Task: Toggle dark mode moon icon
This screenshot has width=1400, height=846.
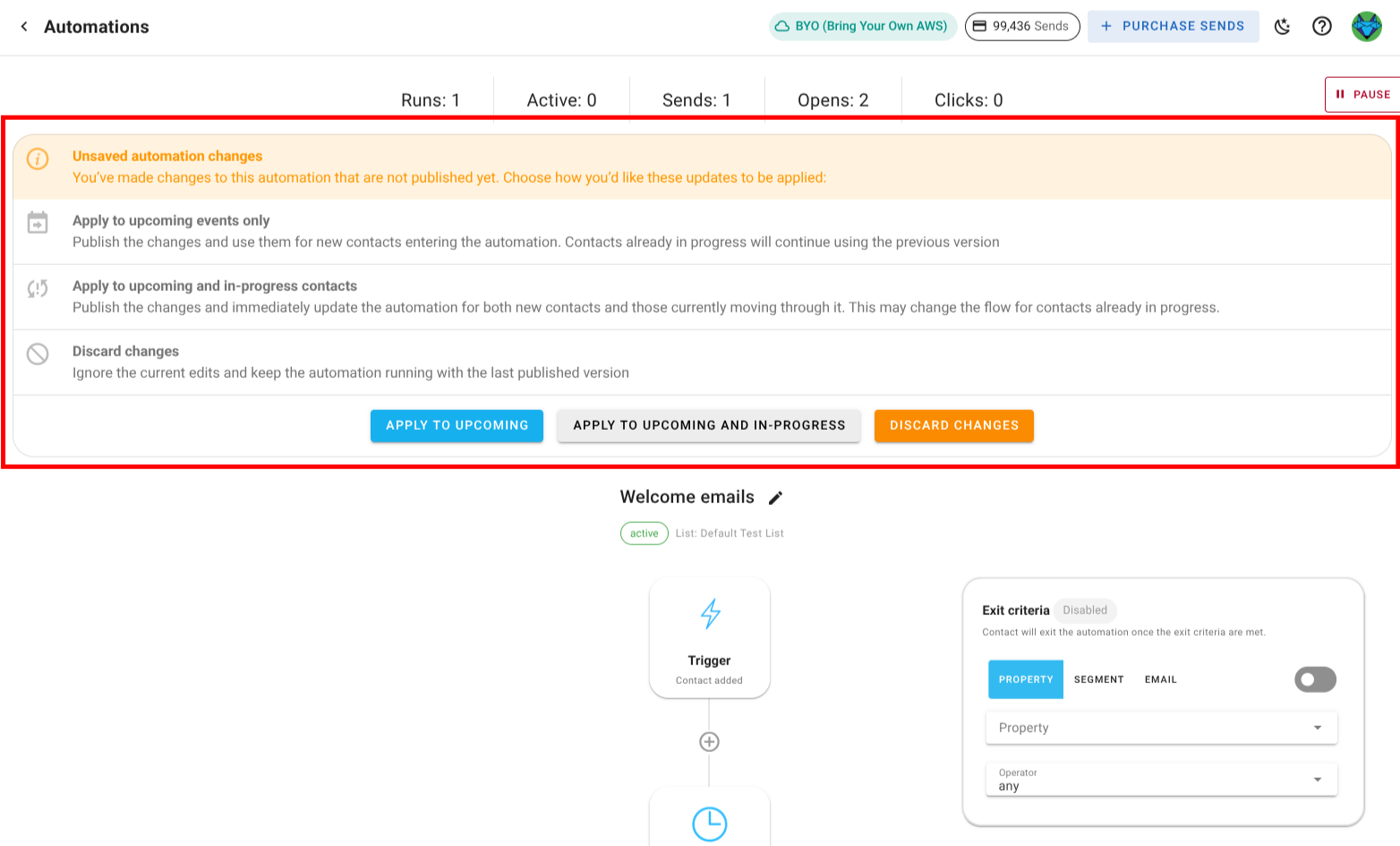Action: [1282, 27]
